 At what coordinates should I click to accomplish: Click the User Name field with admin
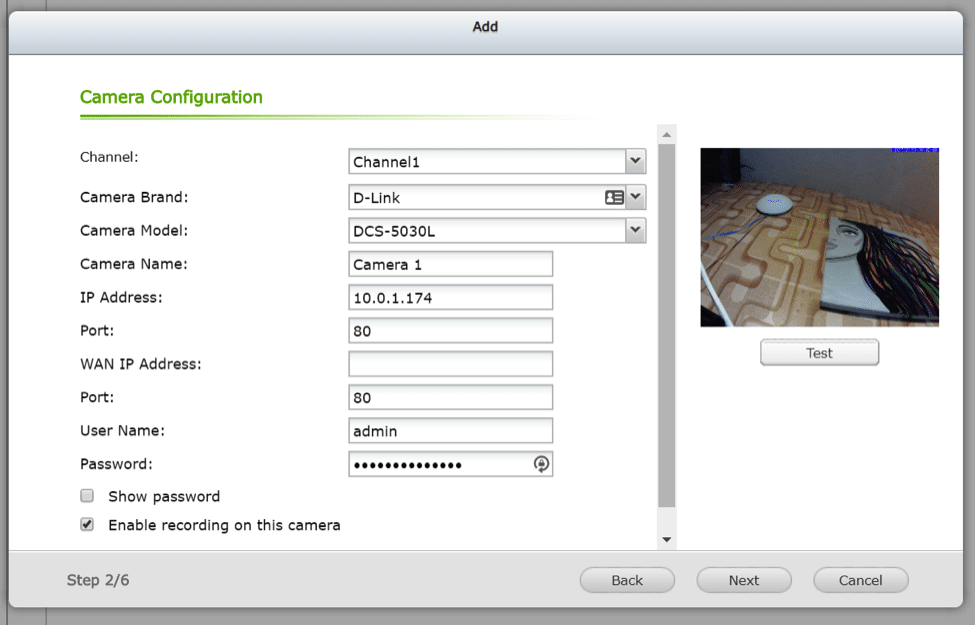[x=450, y=431]
